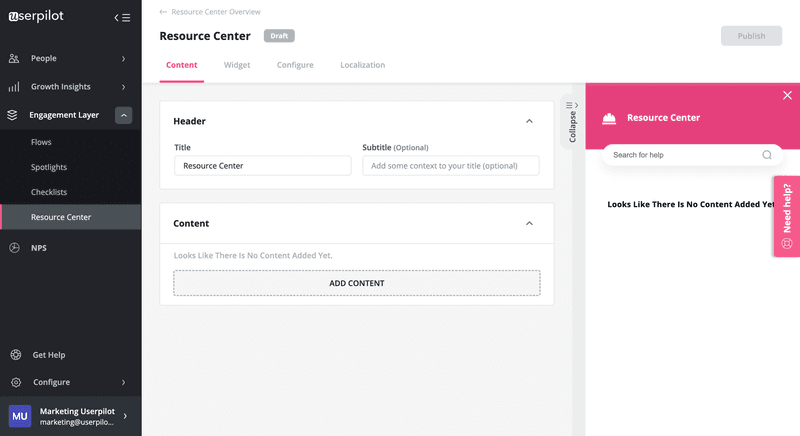Click the Growth Insights chart icon
The height and width of the screenshot is (436, 800).
(14, 87)
